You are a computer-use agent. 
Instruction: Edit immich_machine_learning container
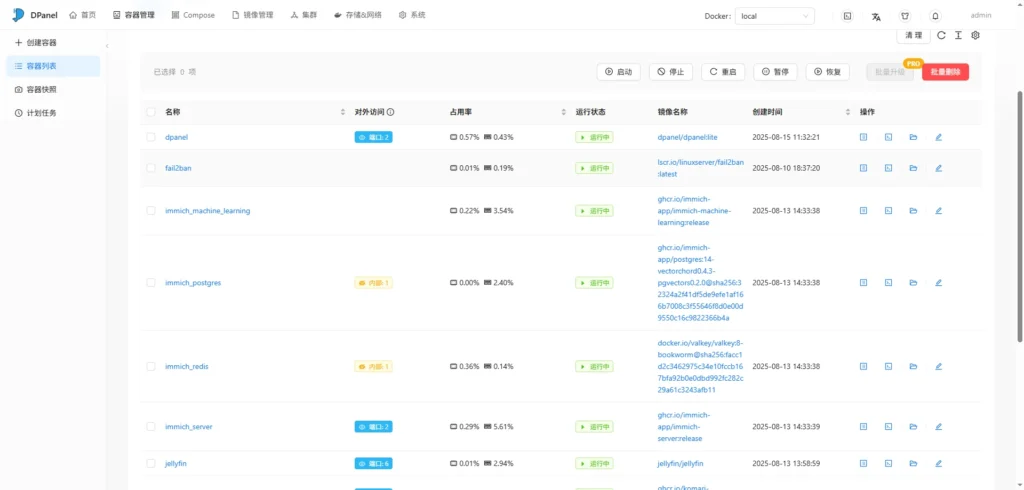pyautogui.click(x=938, y=211)
